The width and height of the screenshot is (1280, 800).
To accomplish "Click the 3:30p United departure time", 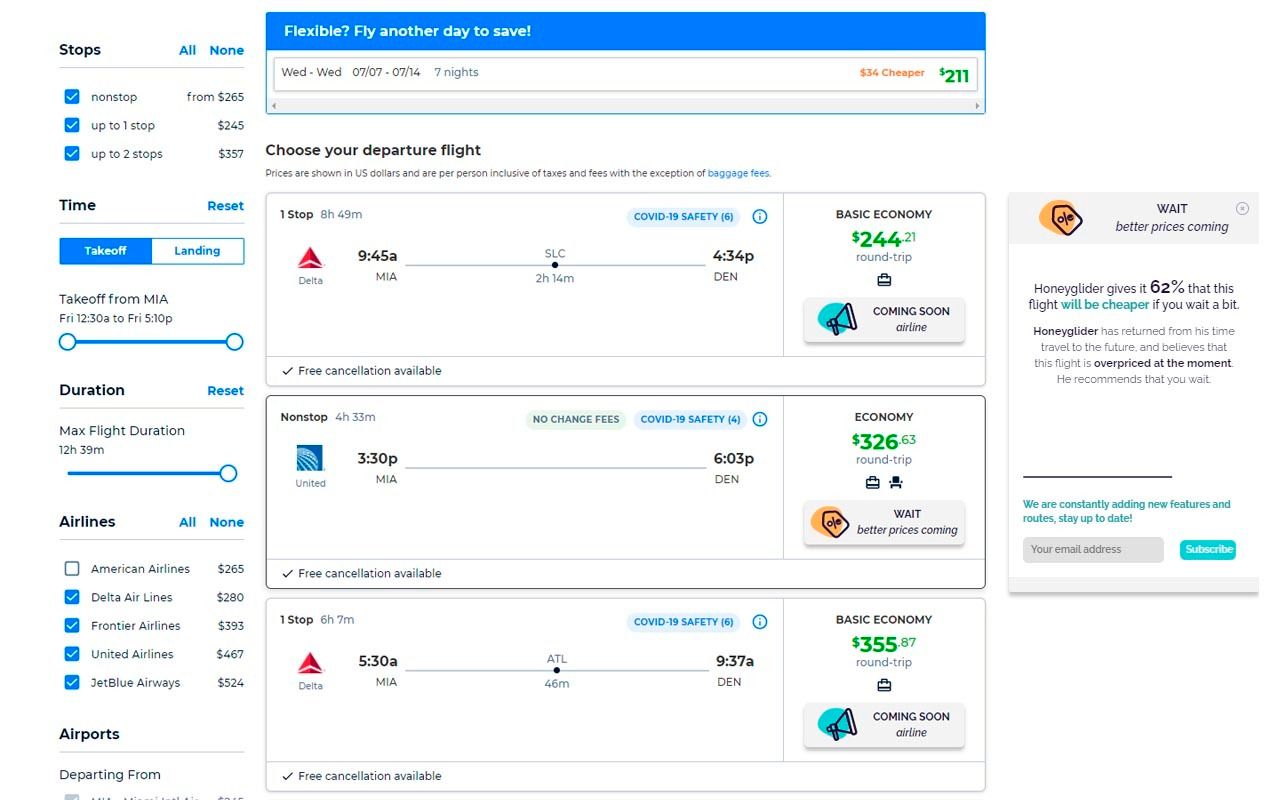I will (378, 459).
